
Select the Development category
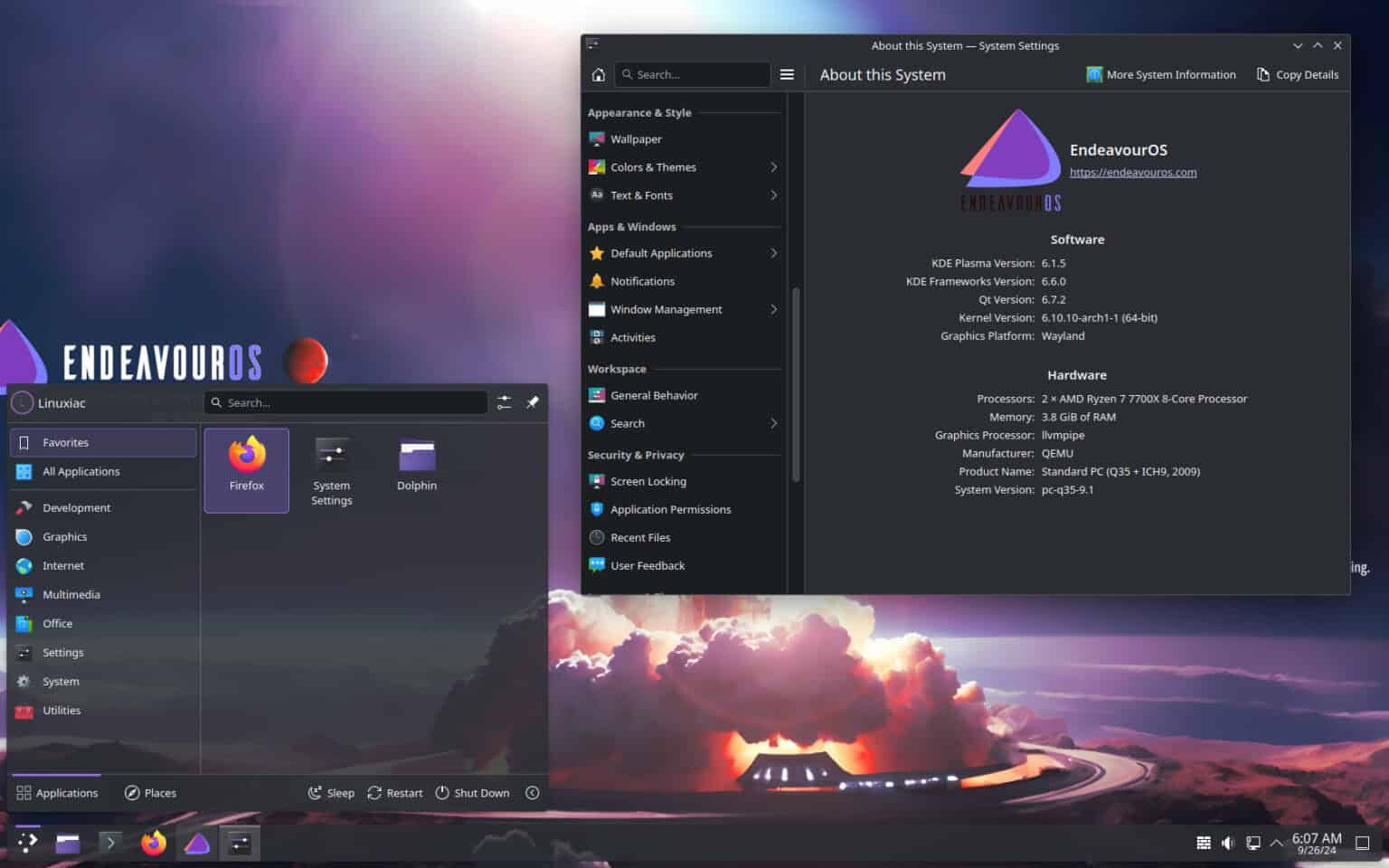coord(76,507)
